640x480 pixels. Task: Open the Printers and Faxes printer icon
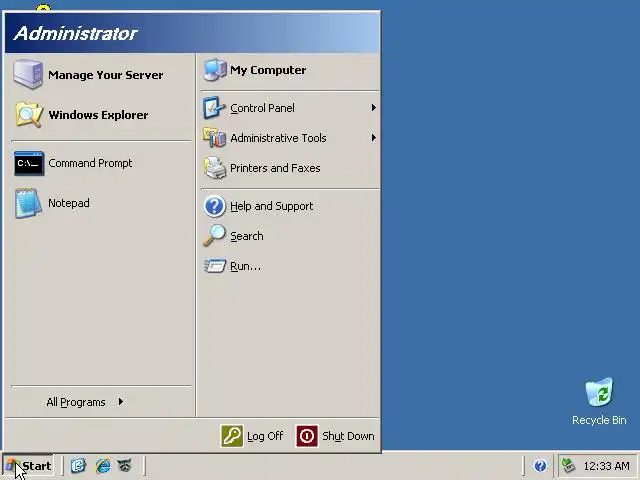(214, 168)
